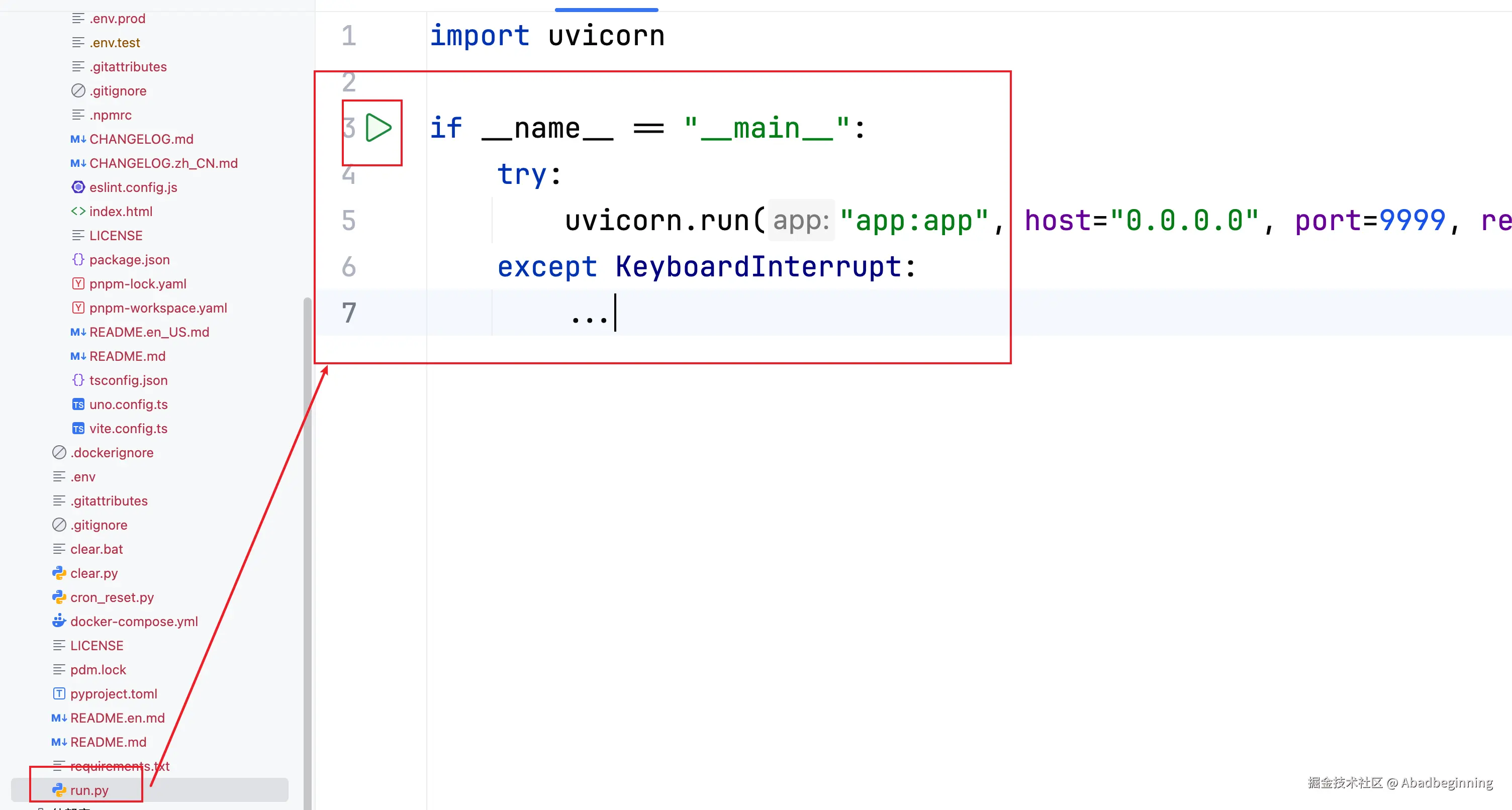Open the CHANGELOG.zh_CN.md markdown file
1512x810 pixels.
tap(163, 163)
